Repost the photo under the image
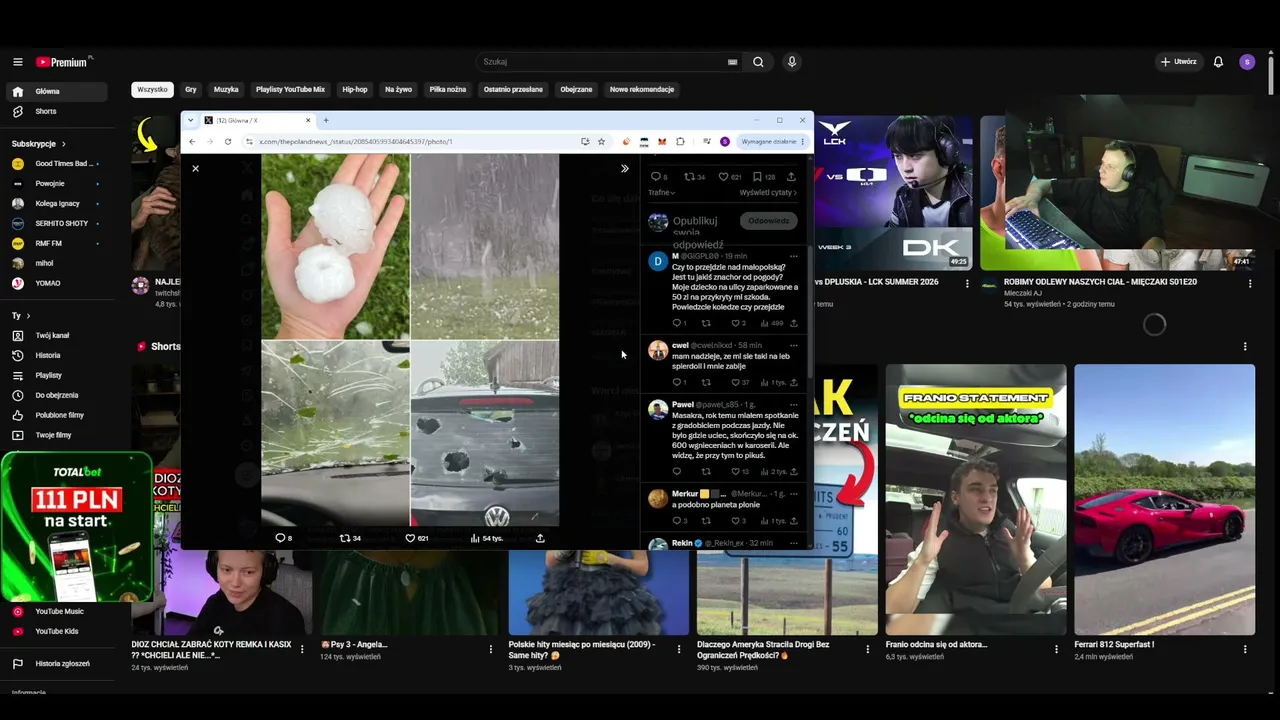Image resolution: width=1280 pixels, height=720 pixels. [350, 538]
